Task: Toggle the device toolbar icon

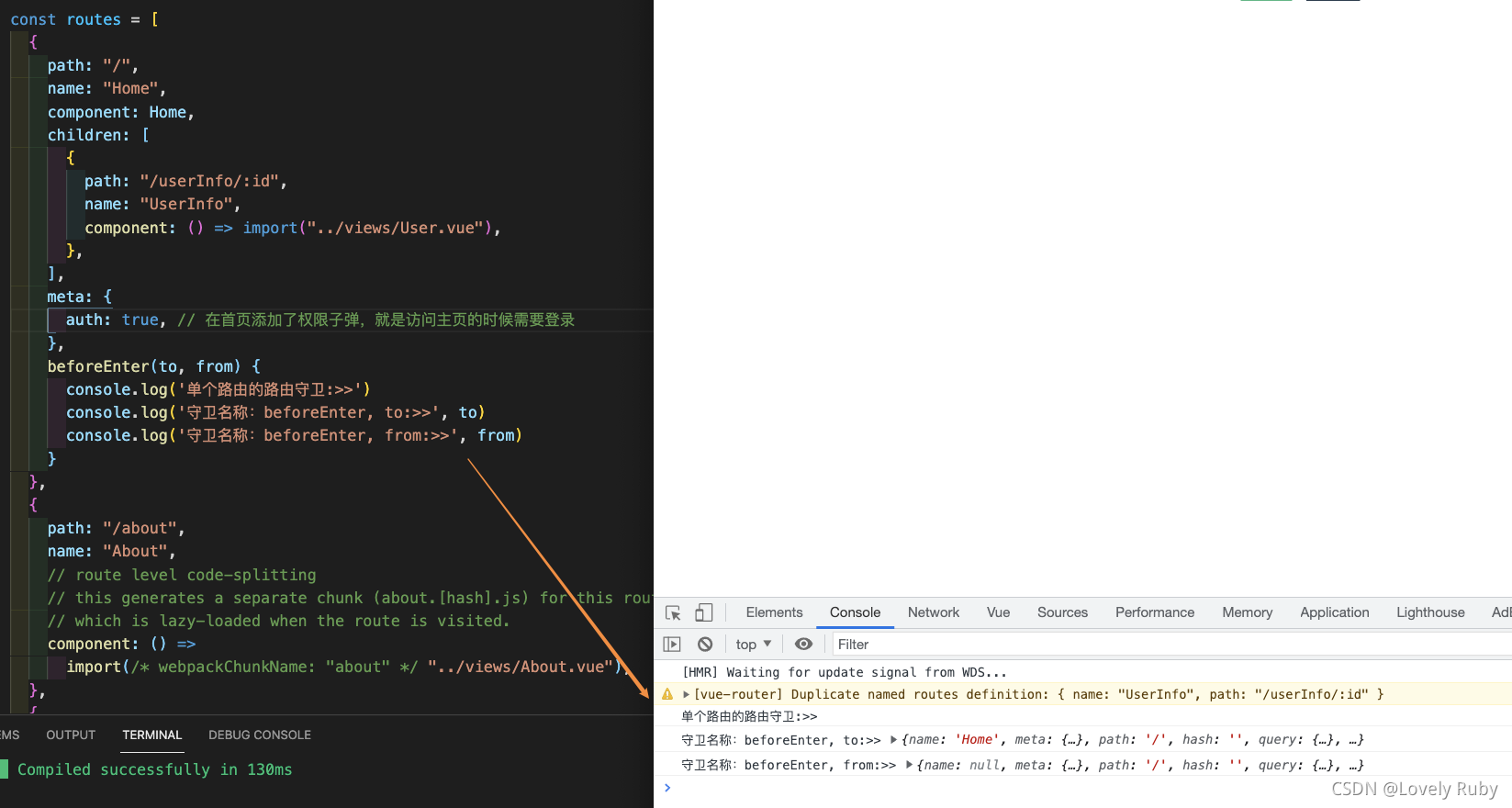Action: [x=704, y=612]
